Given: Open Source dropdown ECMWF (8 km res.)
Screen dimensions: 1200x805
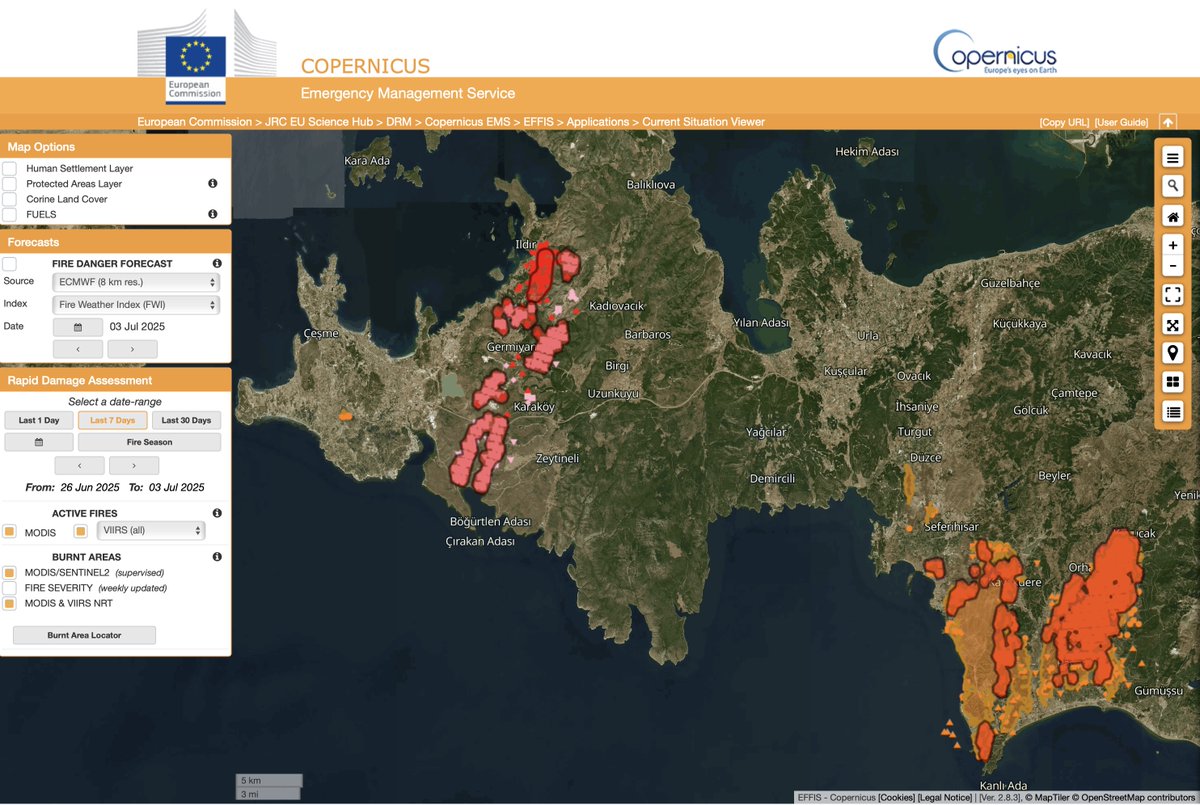Looking at the screenshot, I should point(136,283).
